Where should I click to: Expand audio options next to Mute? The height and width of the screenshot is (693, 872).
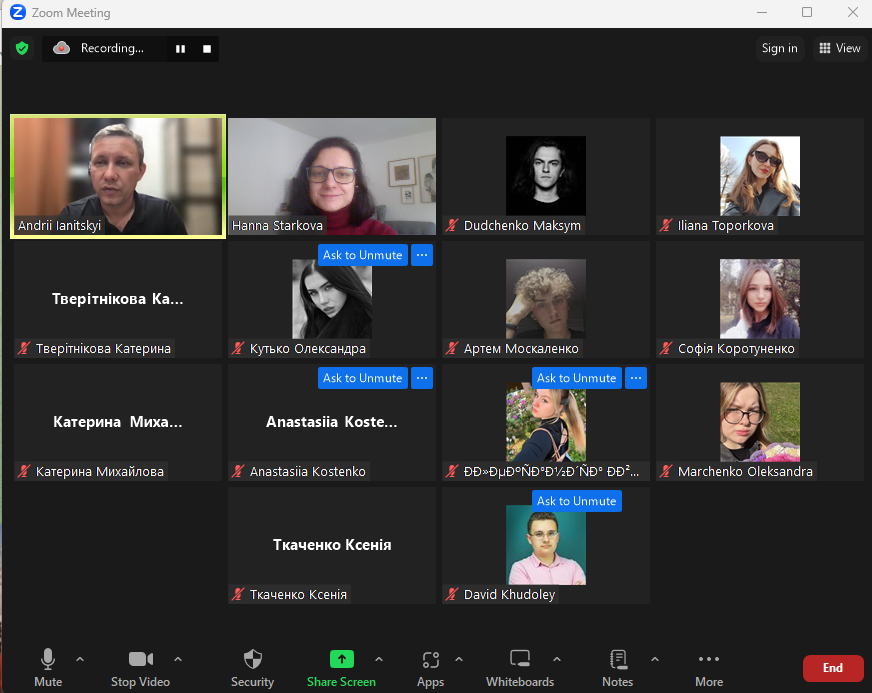pos(80,659)
